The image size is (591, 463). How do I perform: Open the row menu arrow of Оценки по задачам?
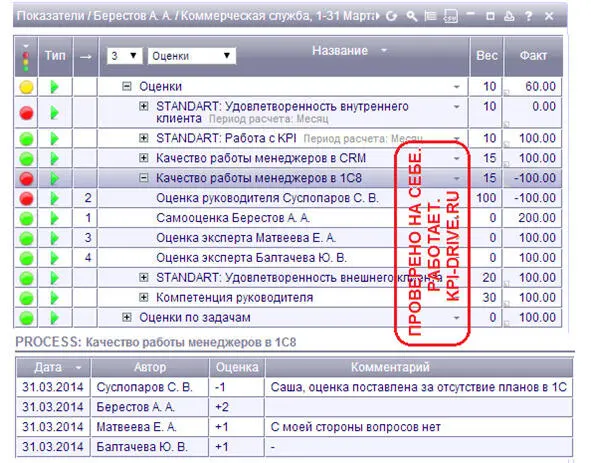[x=456, y=318]
